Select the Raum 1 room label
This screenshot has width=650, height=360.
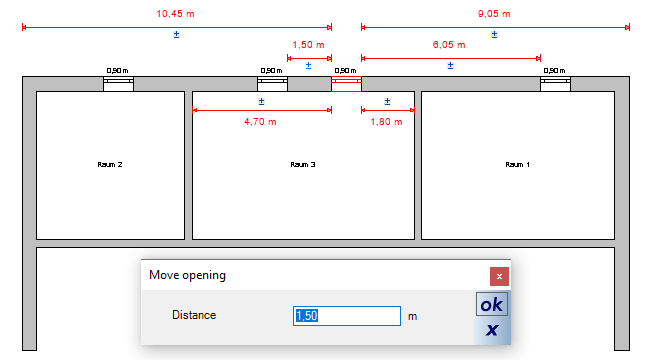pyautogui.click(x=517, y=165)
